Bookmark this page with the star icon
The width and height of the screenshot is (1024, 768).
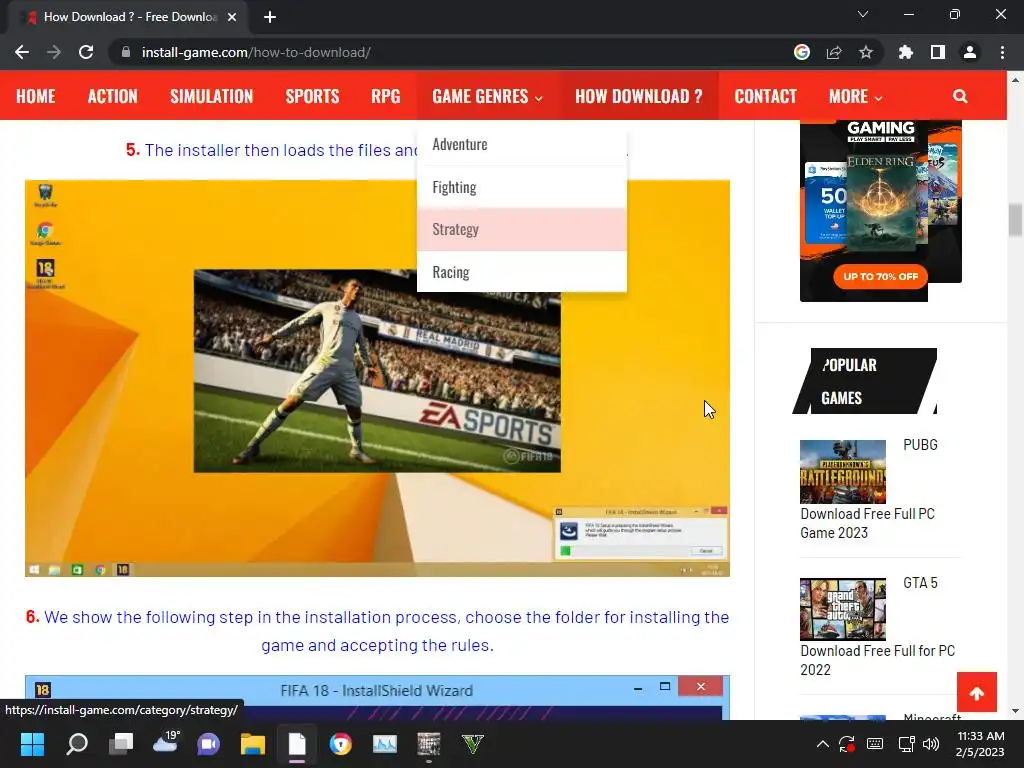[x=866, y=52]
